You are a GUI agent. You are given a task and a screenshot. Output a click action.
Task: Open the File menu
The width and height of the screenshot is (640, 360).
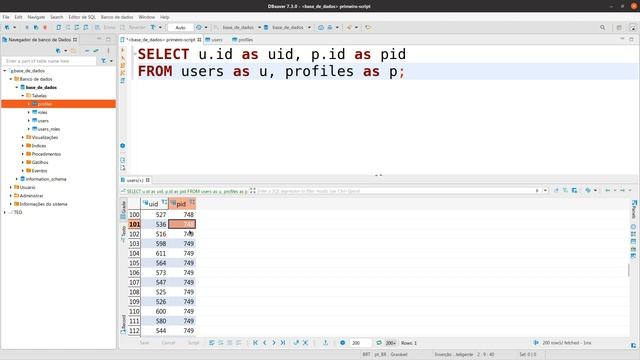tap(6, 17)
